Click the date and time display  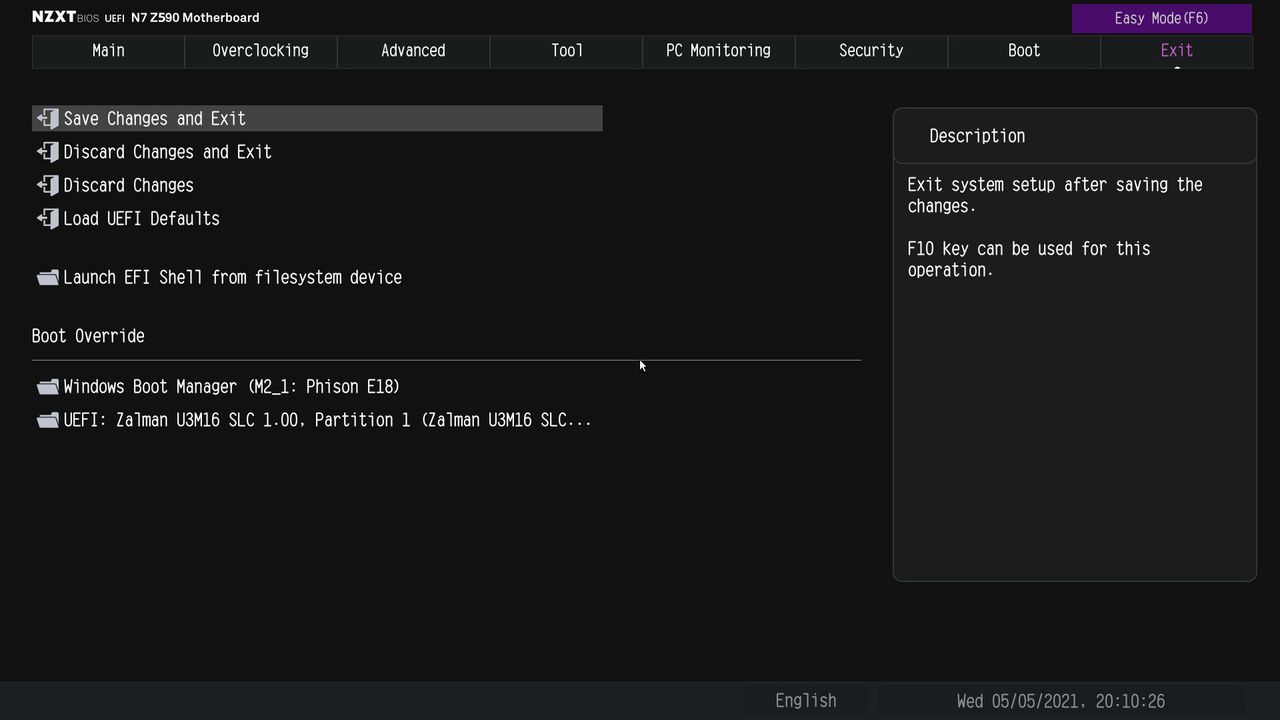1061,701
